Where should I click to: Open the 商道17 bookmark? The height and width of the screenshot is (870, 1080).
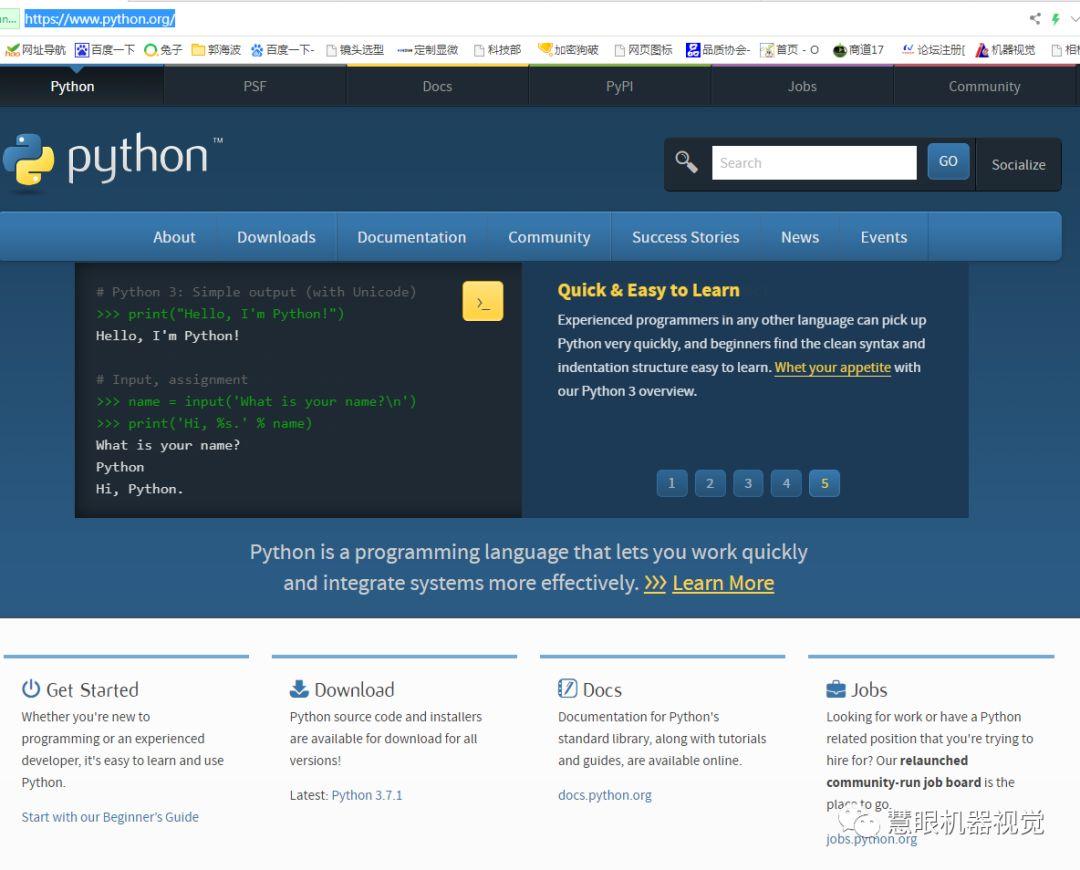pos(858,50)
